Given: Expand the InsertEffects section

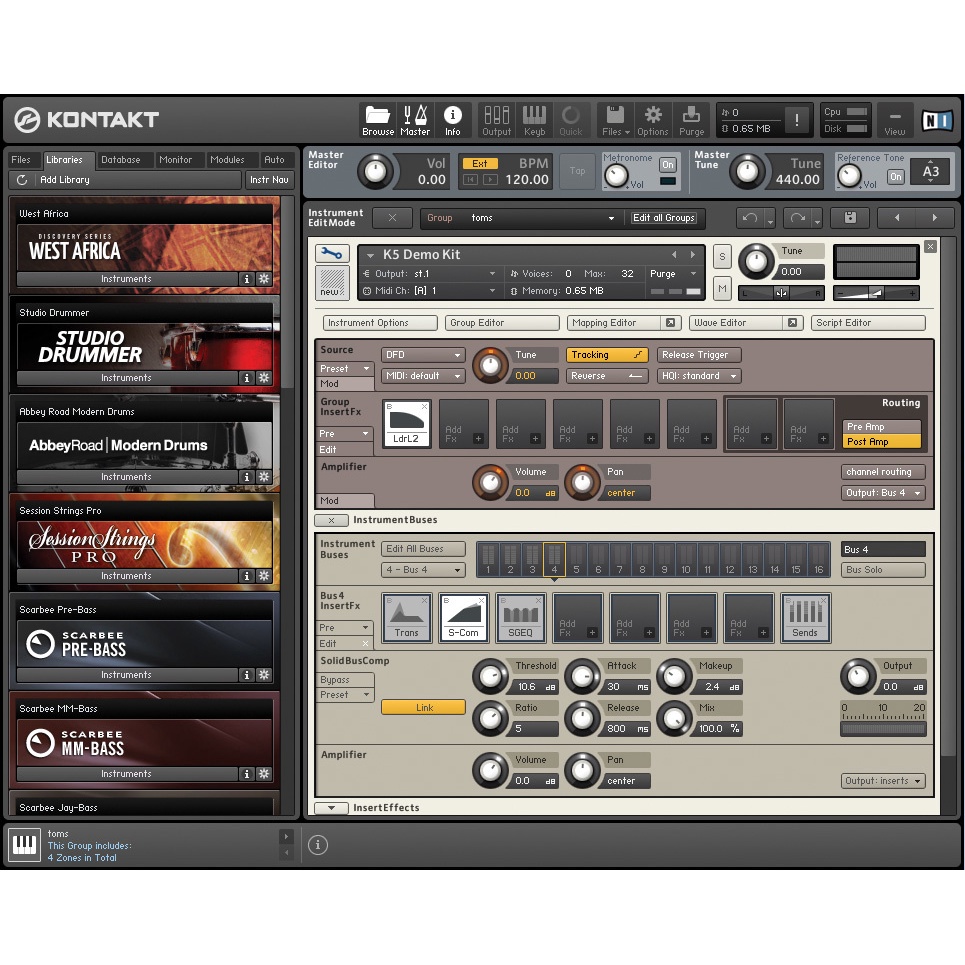Looking at the screenshot, I should pyautogui.click(x=330, y=808).
